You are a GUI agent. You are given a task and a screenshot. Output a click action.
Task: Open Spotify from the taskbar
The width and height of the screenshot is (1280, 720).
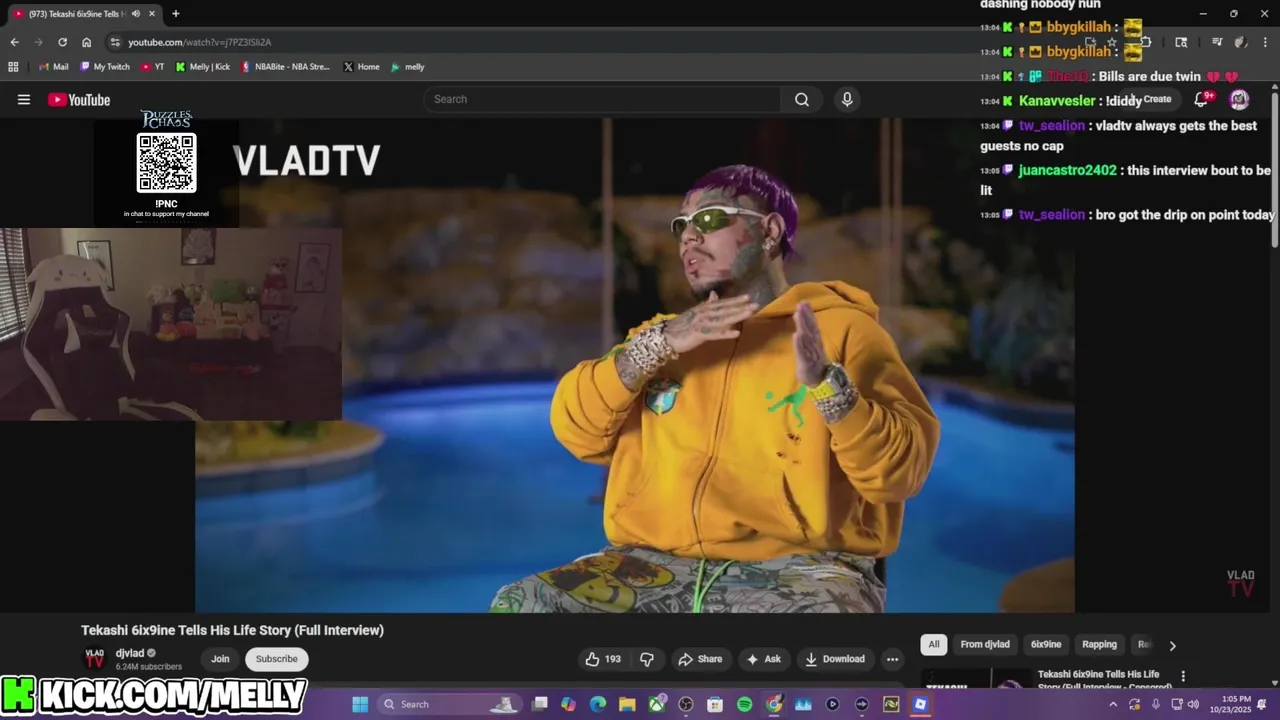click(744, 704)
